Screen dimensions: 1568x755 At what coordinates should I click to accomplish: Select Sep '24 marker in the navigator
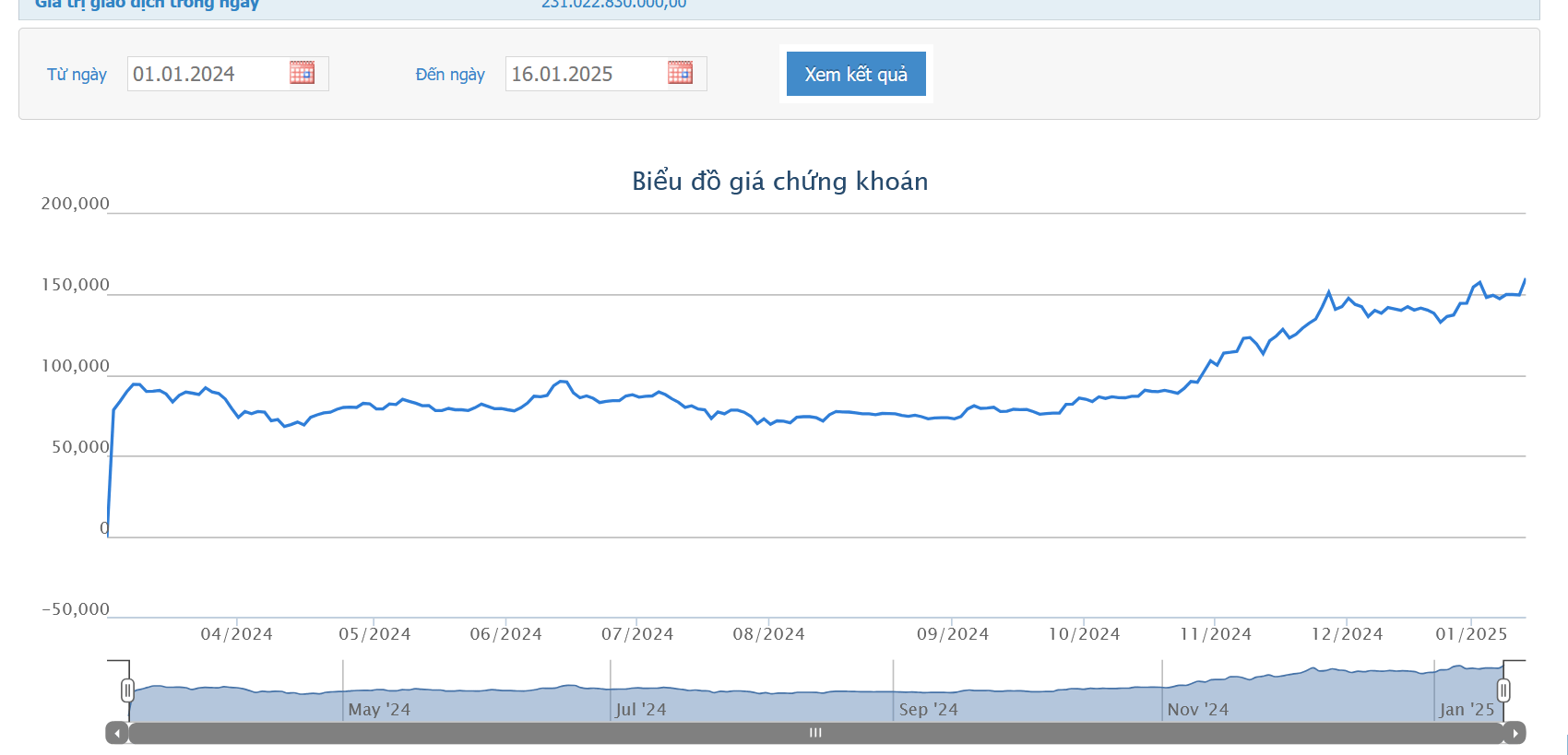(x=928, y=710)
